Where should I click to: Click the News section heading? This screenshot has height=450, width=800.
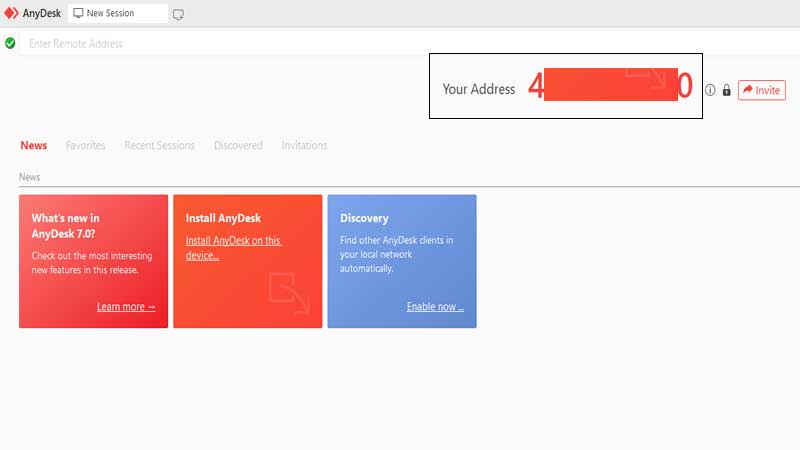click(x=29, y=177)
